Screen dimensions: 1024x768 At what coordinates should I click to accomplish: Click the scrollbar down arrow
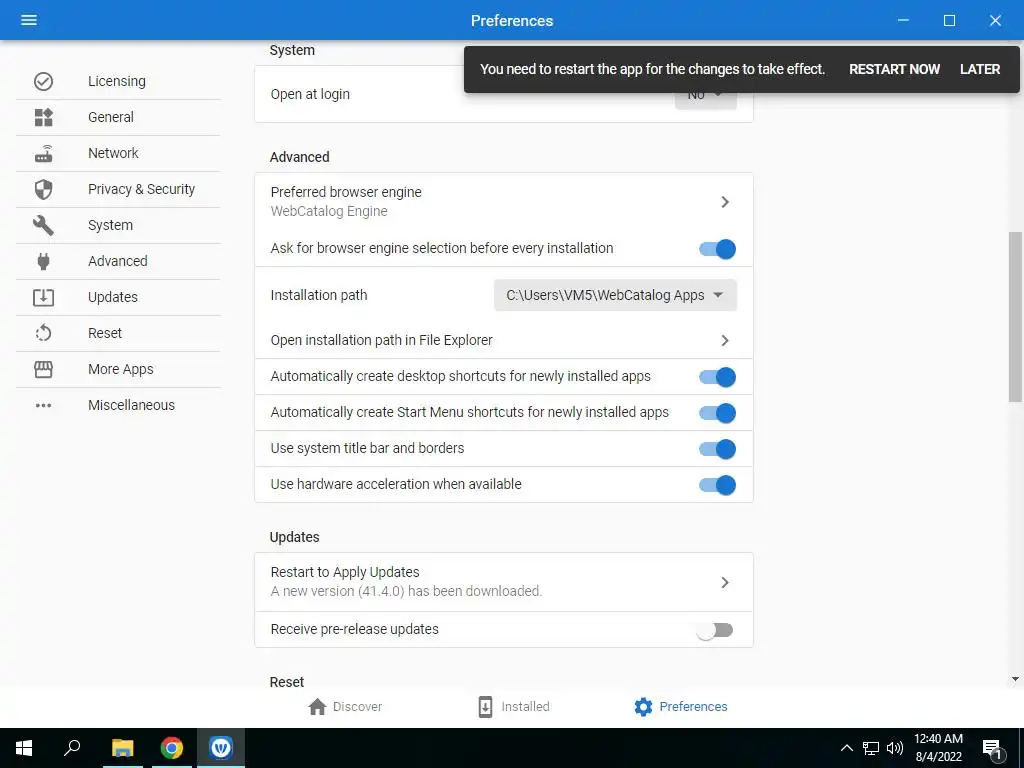pyautogui.click(x=1015, y=679)
